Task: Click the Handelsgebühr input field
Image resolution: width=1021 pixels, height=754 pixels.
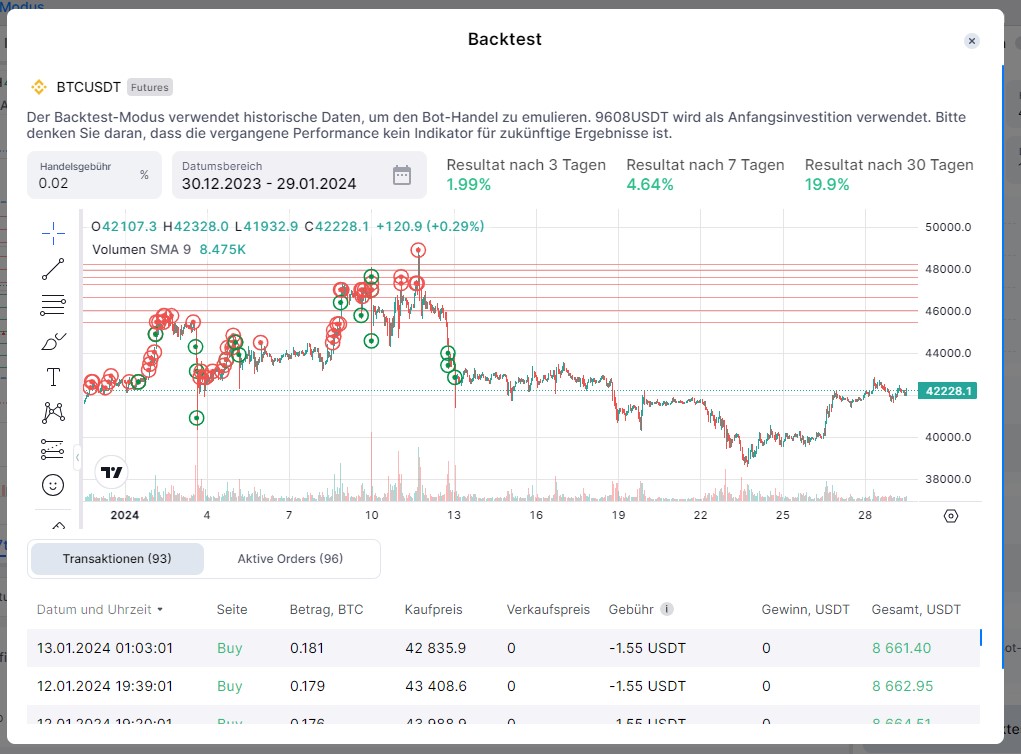Action: (85, 183)
